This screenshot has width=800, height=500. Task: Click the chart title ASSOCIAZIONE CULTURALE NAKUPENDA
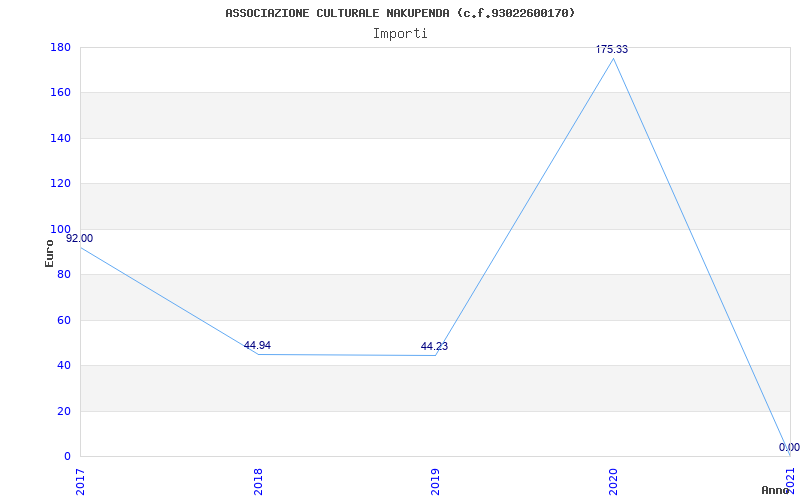pos(400,13)
